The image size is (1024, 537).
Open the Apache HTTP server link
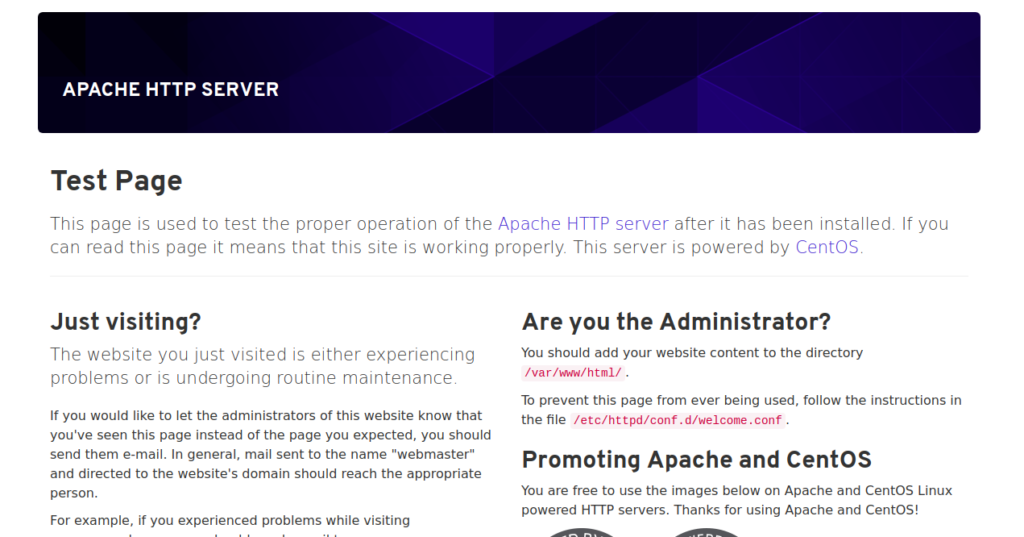pyautogui.click(x=583, y=224)
